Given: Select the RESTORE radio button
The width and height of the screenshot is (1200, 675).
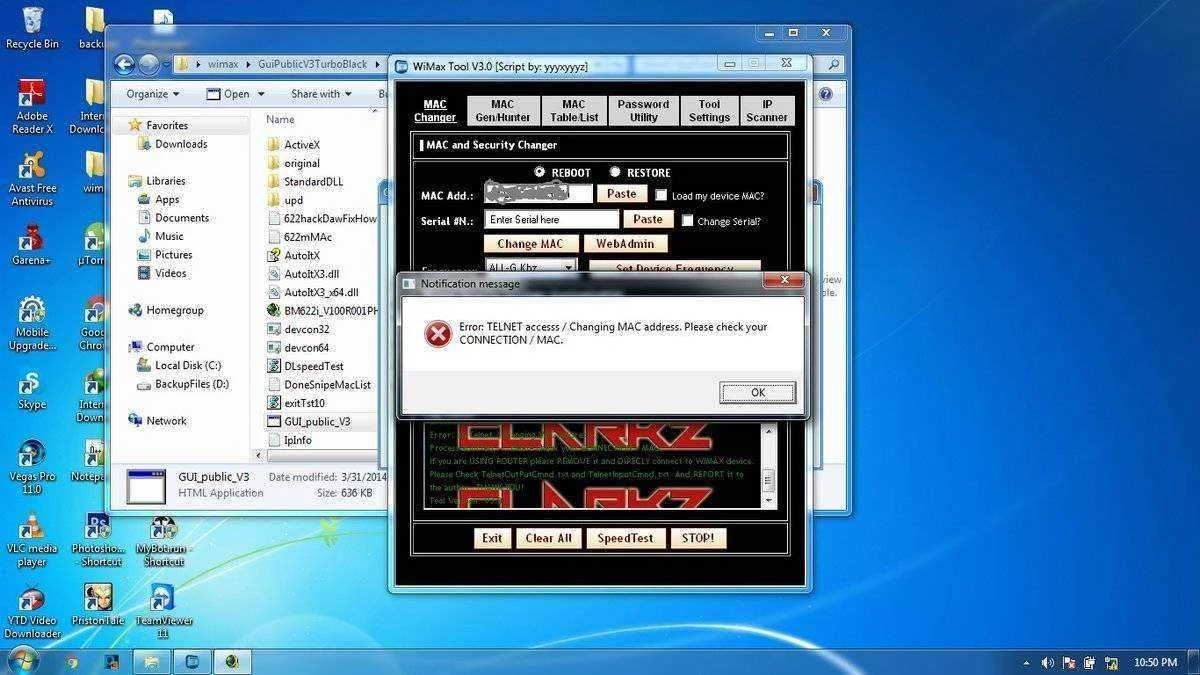Looking at the screenshot, I should [x=615, y=172].
